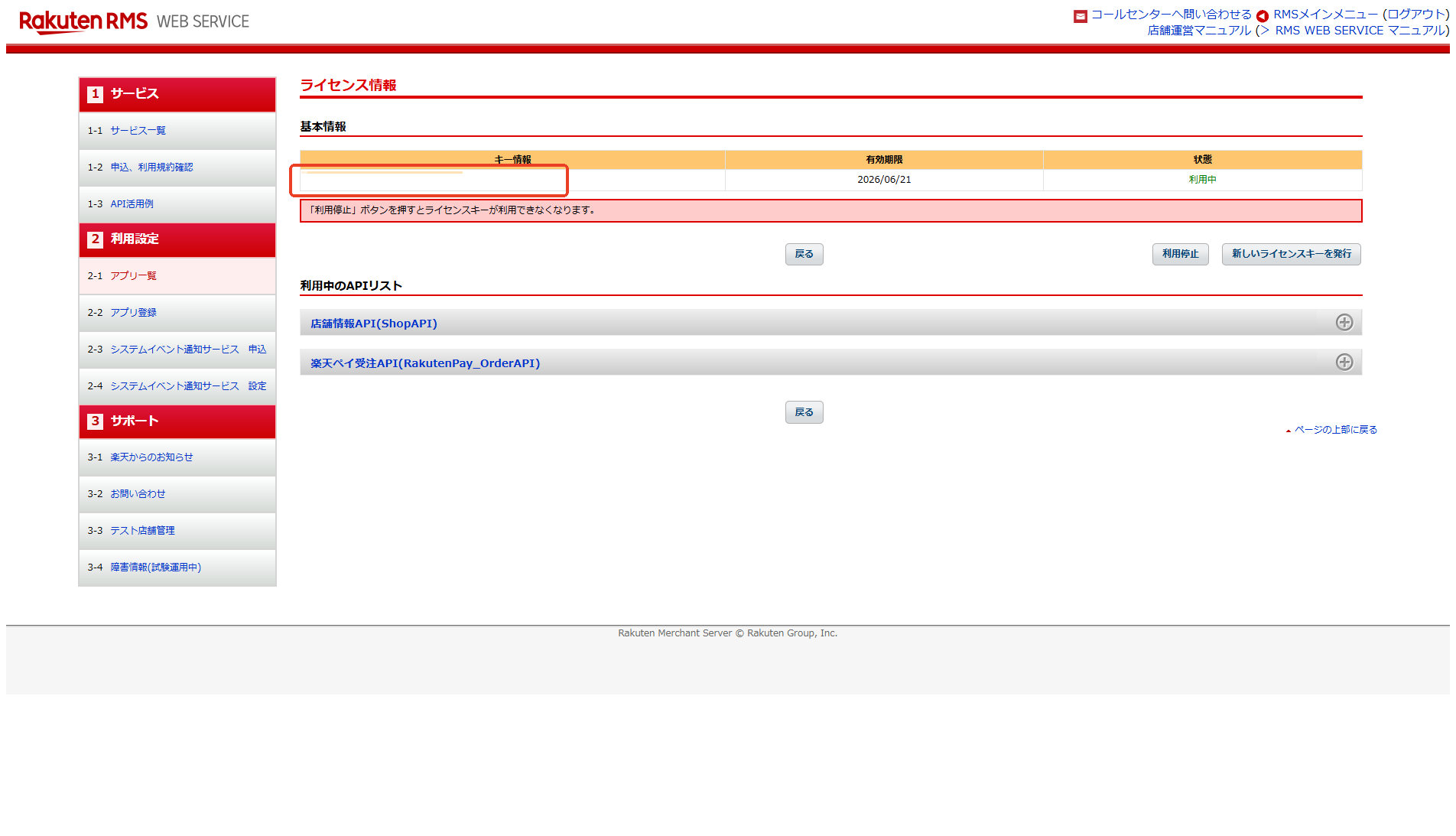Open 3-2 お問い合わせ menu item
Image resolution: width=1456 pixels, height=836 pixels.
point(177,494)
